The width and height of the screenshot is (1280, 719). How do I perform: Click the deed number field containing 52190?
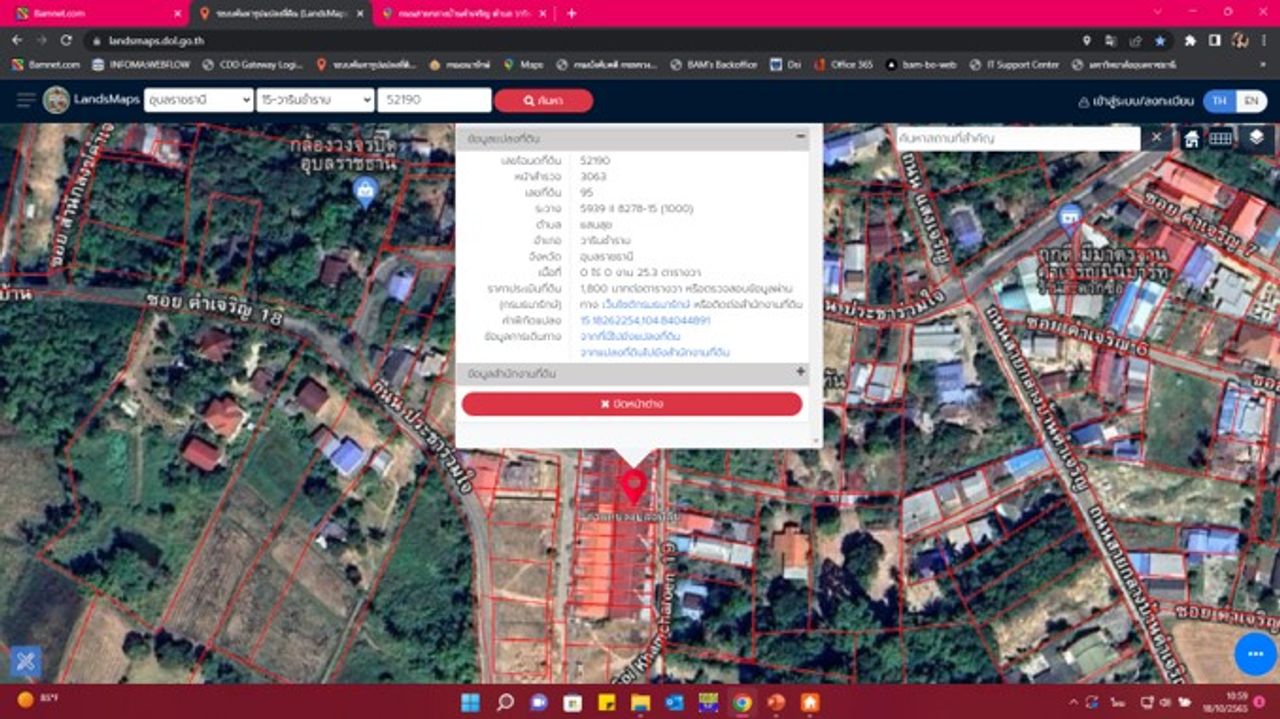pyautogui.click(x=434, y=100)
